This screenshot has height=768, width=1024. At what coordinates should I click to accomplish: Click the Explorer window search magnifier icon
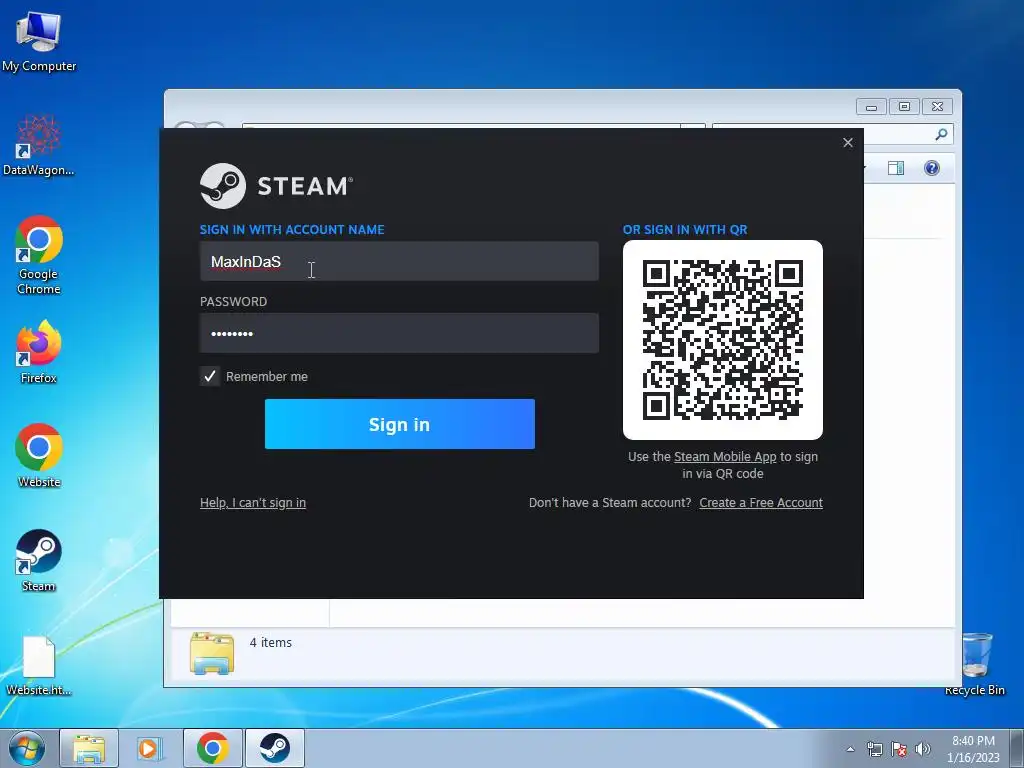tap(941, 134)
